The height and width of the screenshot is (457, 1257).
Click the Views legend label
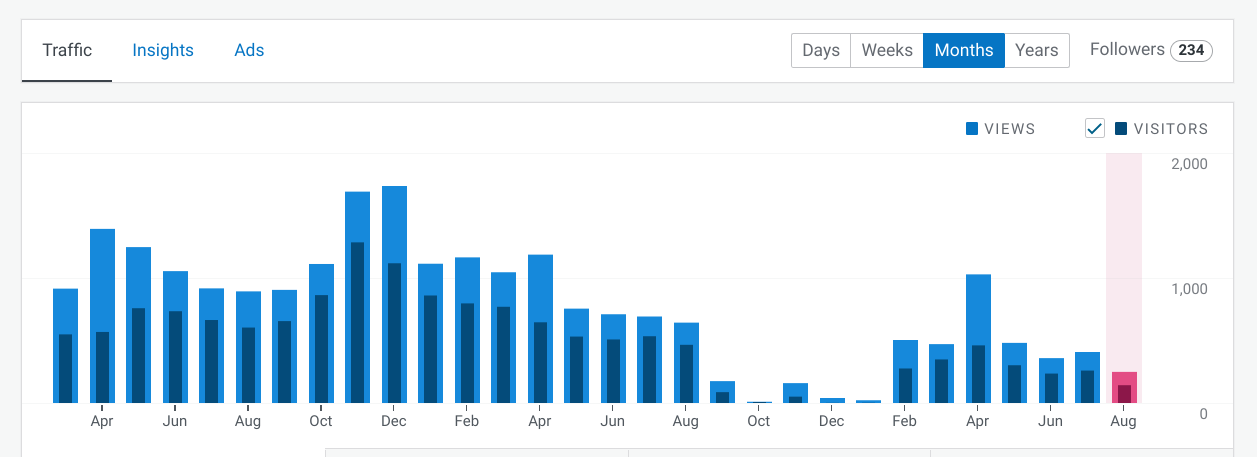[x=1009, y=129]
